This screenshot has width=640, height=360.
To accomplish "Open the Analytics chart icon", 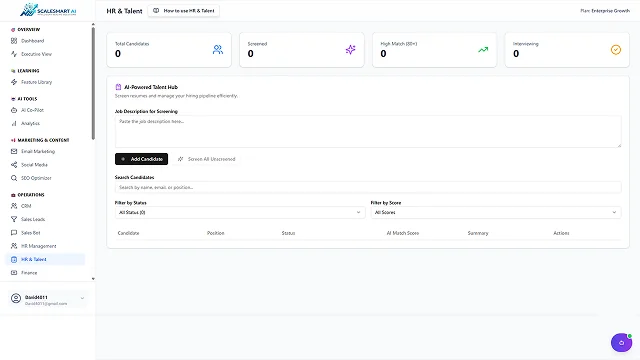I will pyautogui.click(x=14, y=123).
